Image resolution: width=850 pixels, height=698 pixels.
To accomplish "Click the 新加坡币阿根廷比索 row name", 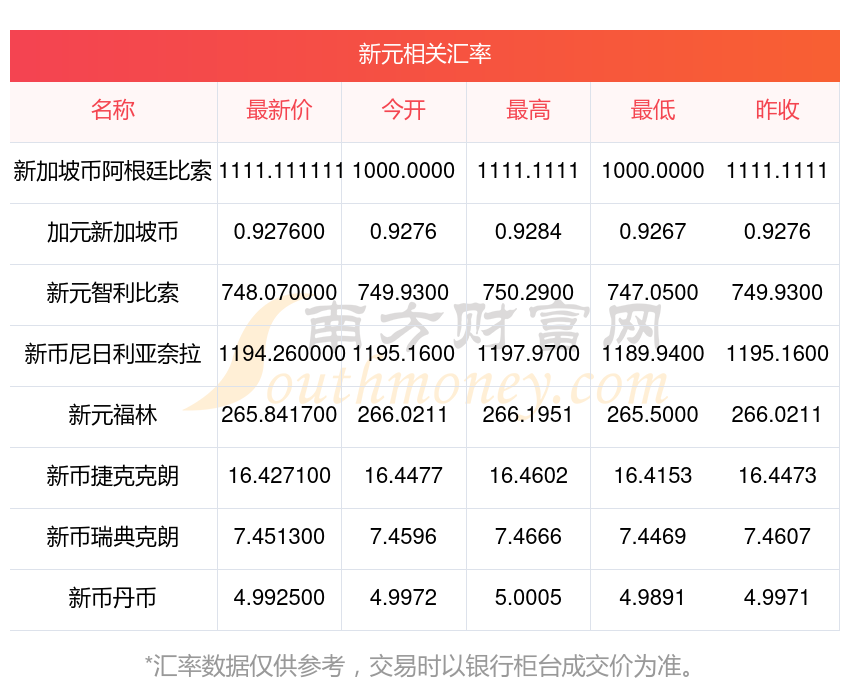I will pyautogui.click(x=113, y=171).
